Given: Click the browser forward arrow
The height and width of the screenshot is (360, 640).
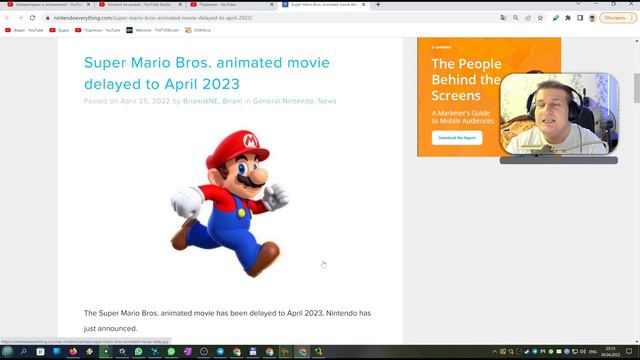Looking at the screenshot, I should coord(20,18).
